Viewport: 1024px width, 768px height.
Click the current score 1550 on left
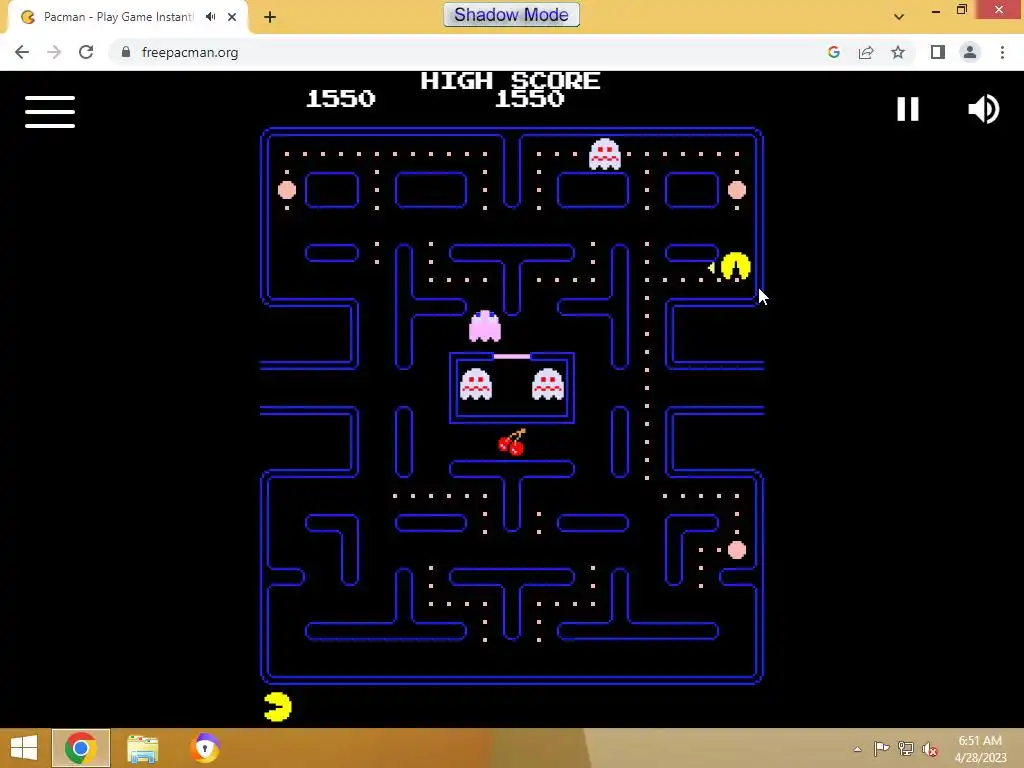[341, 99]
